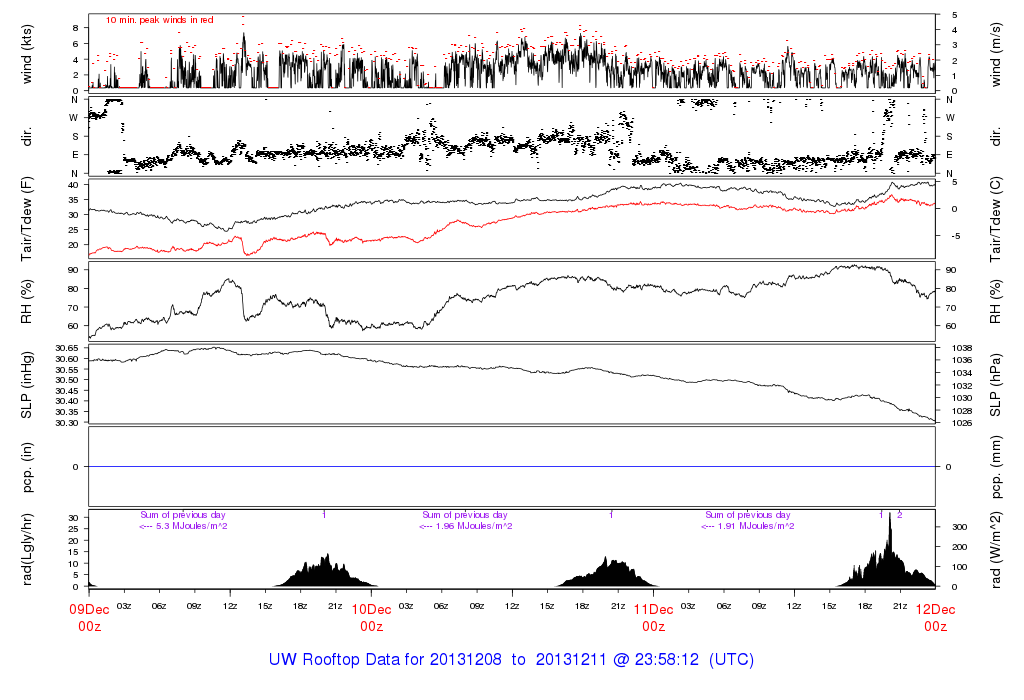This screenshot has width=1024, height=700.
Task: Click the UW Rooftop Data title text
Action: click(x=511, y=660)
